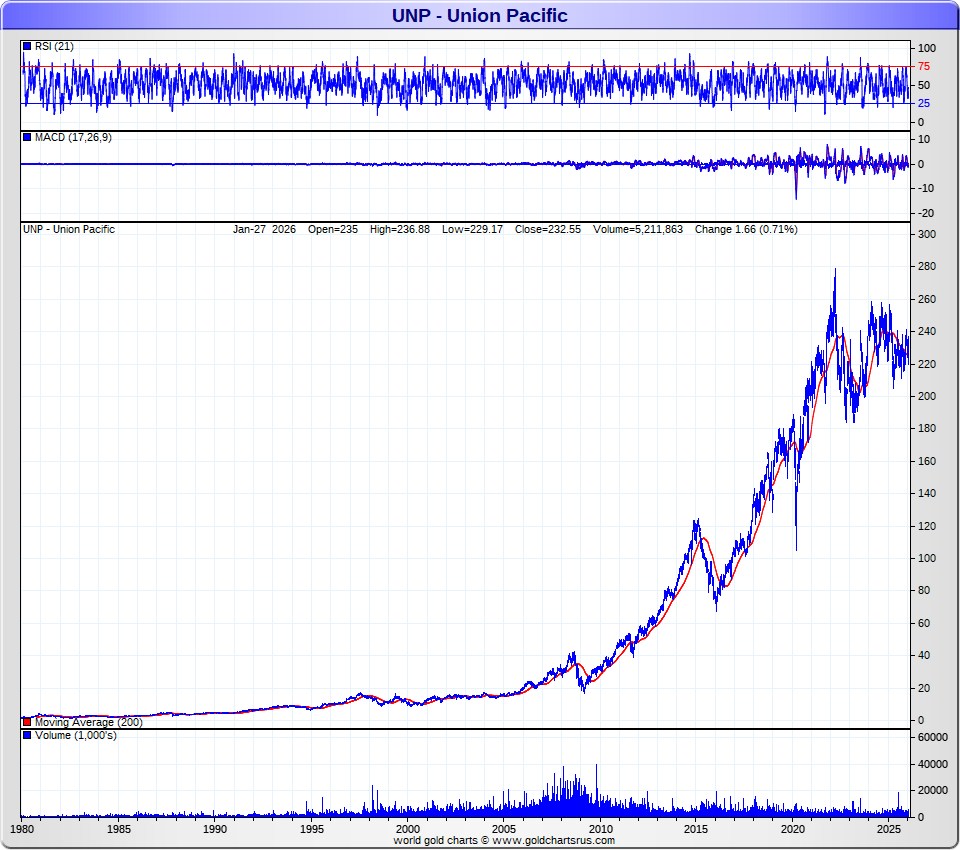Click the 180 price axis label
960x850 pixels.
[927, 429]
